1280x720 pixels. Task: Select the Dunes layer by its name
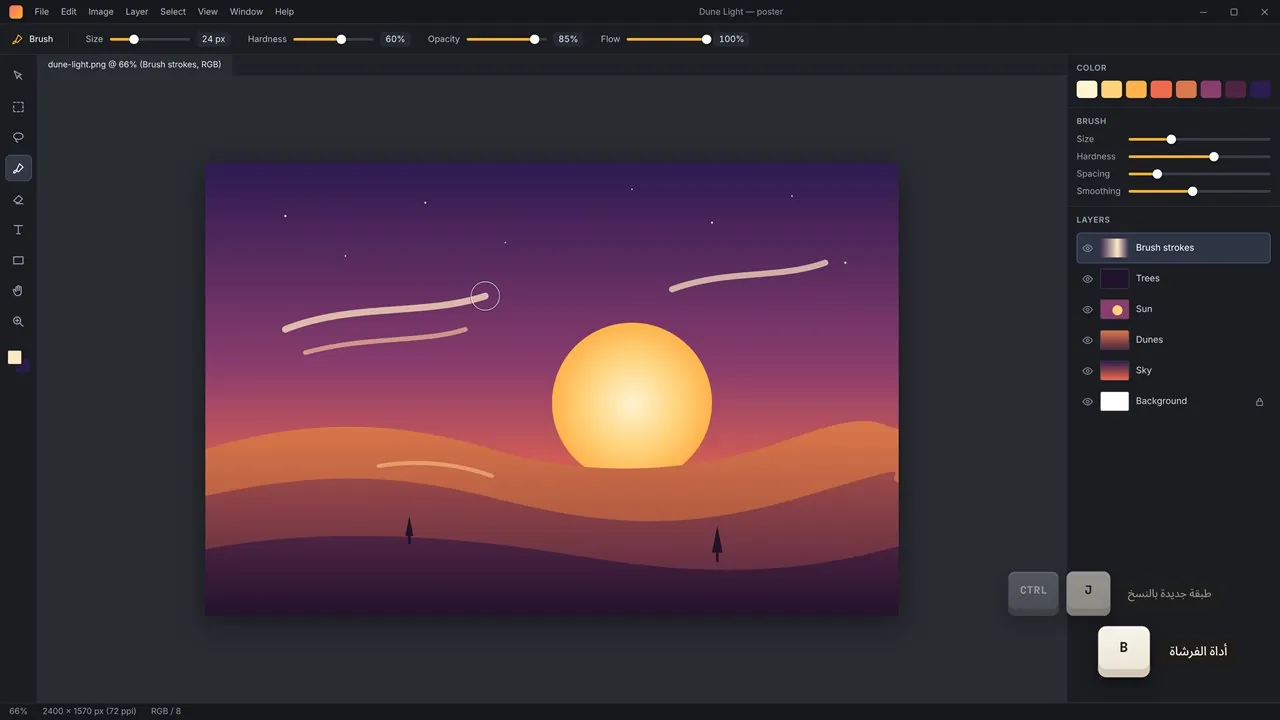[1149, 339]
